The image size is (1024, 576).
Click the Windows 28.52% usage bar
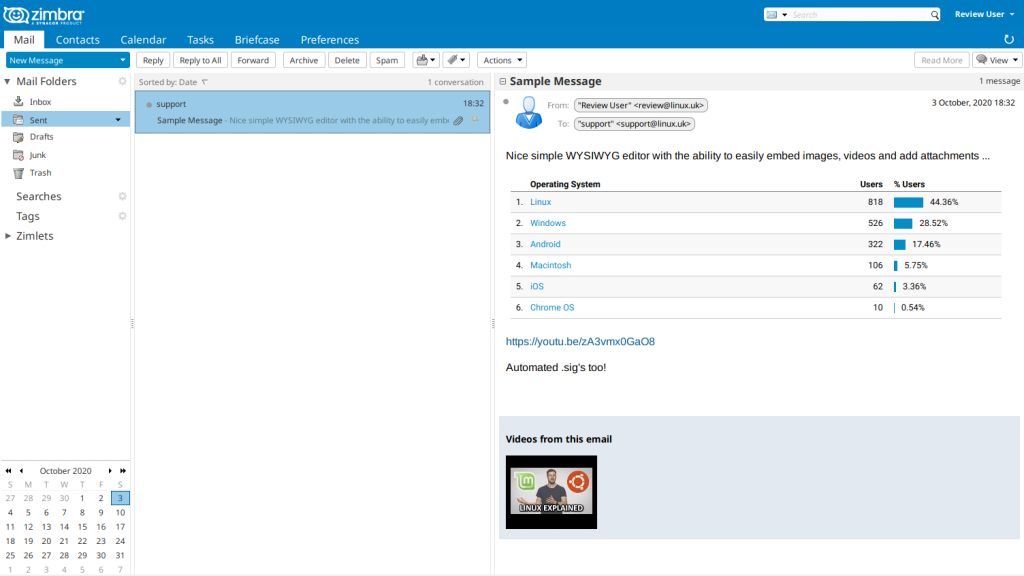(903, 223)
